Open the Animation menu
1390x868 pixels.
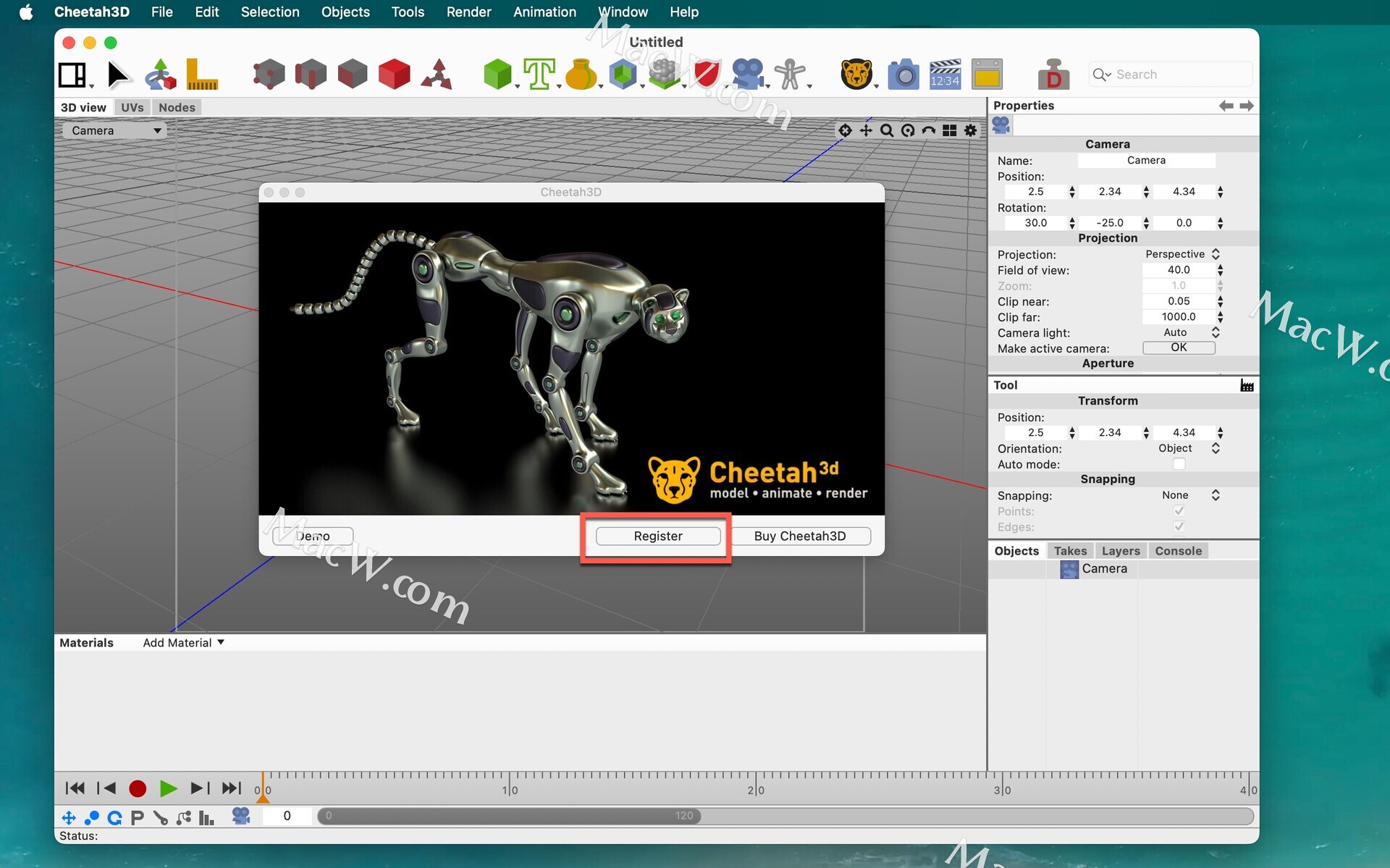point(544,12)
